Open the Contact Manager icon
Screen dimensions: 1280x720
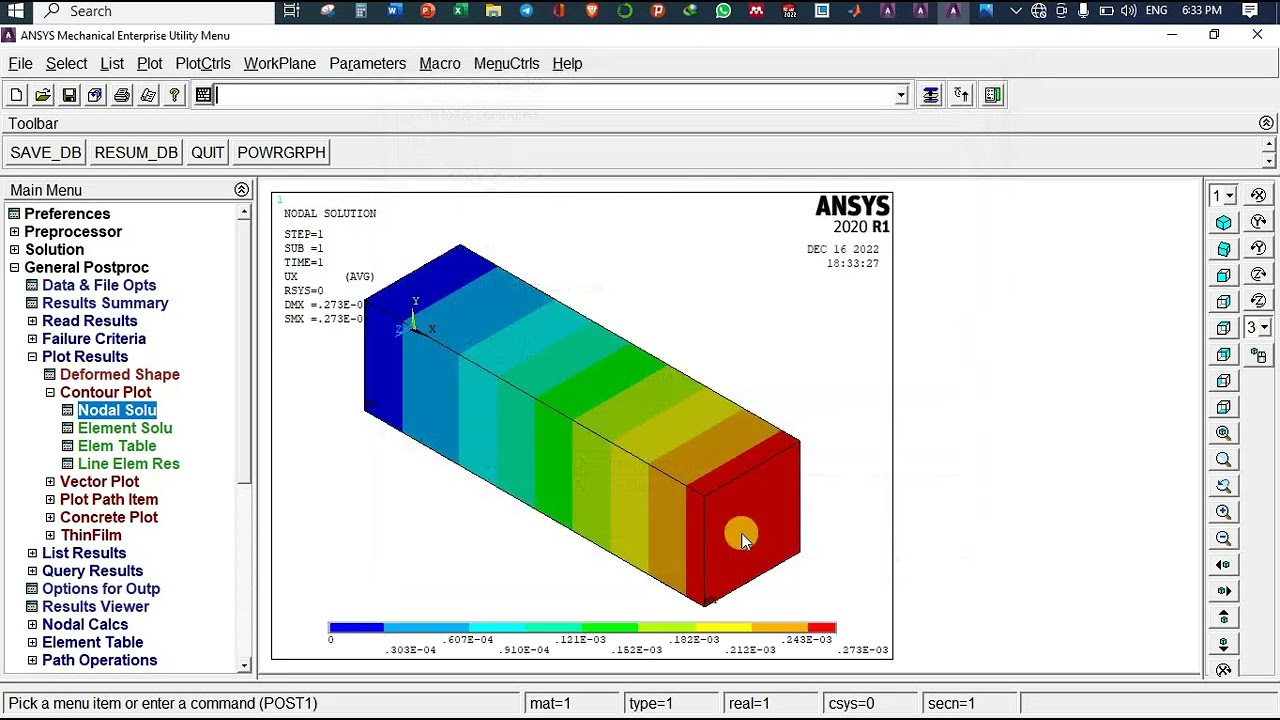pos(993,95)
